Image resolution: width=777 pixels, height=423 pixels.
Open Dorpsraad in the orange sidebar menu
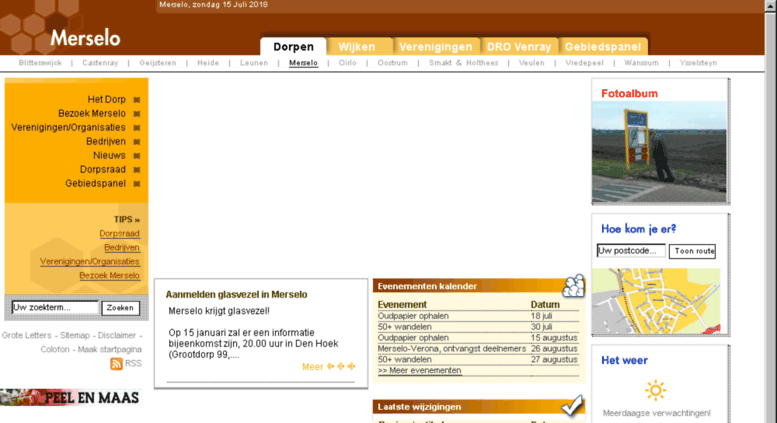(x=103, y=169)
